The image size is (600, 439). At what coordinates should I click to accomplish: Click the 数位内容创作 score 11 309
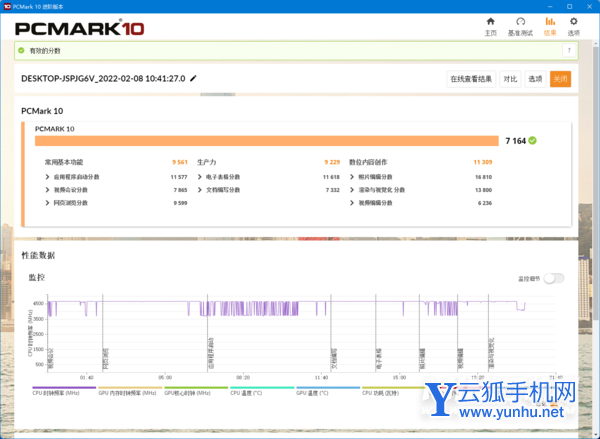(x=483, y=162)
